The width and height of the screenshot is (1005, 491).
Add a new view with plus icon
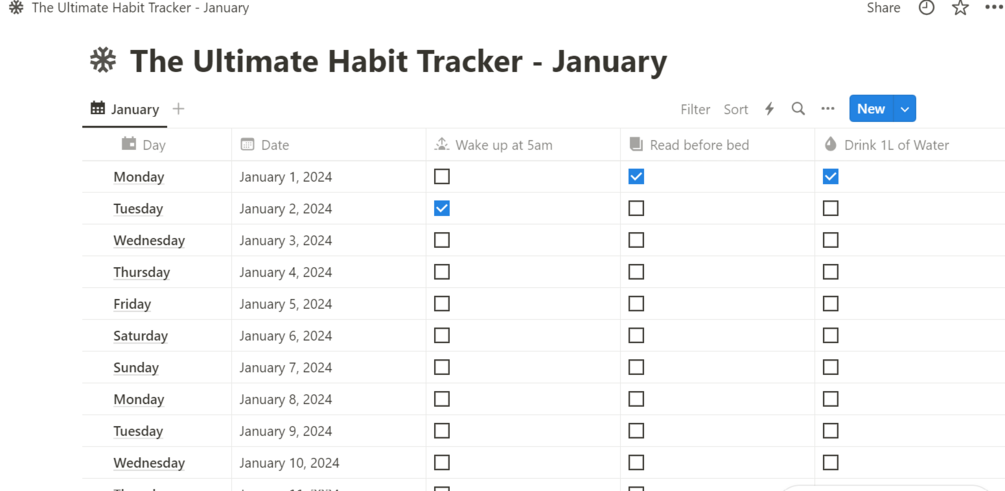click(x=178, y=109)
